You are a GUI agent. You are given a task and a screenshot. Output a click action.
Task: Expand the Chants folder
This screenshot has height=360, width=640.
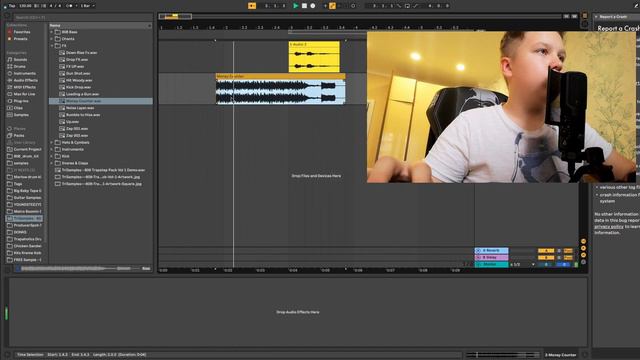coord(52,39)
